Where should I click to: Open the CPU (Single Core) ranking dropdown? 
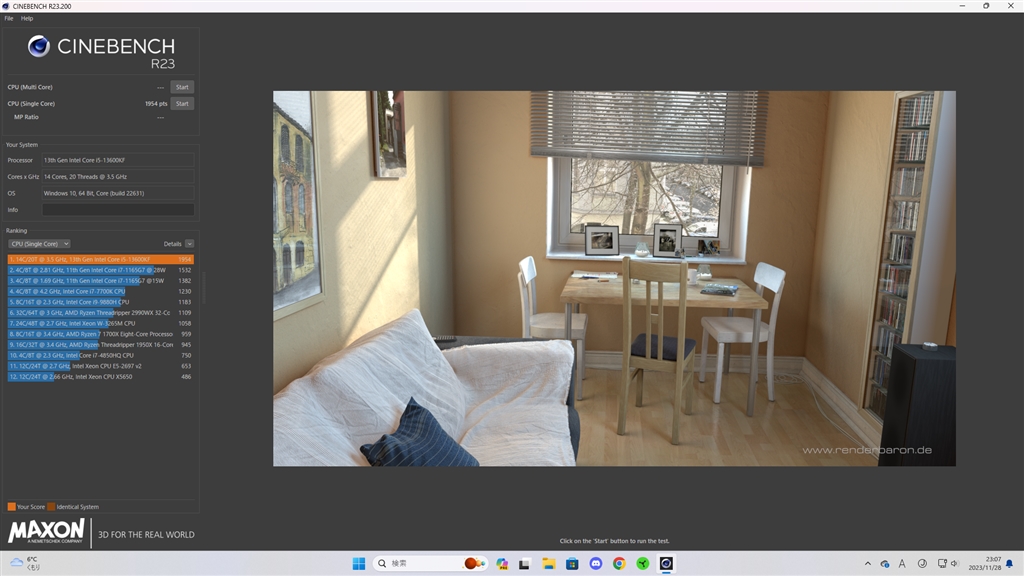pyautogui.click(x=39, y=244)
